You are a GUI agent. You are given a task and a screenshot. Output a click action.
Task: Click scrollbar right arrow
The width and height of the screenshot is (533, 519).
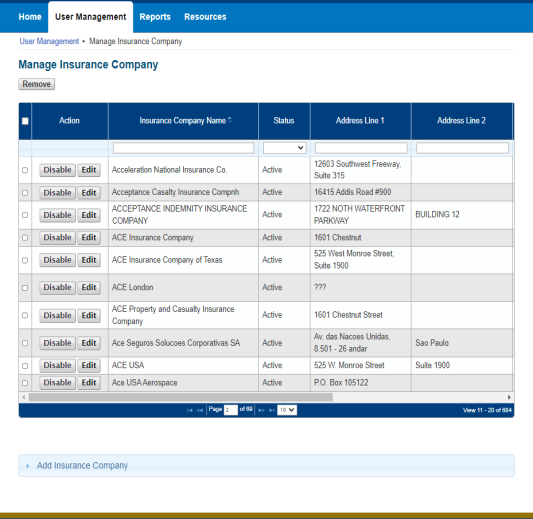(509, 397)
